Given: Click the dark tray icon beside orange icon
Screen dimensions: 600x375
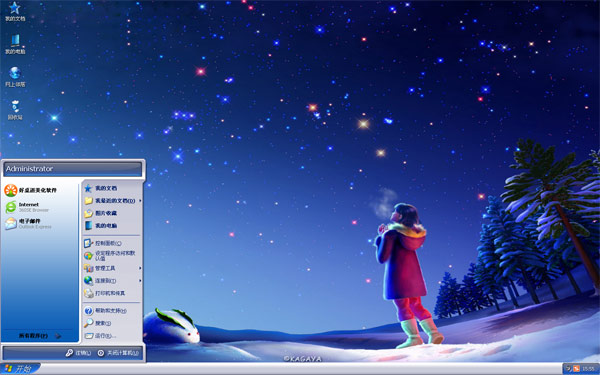Looking at the screenshot, I should coord(569,369).
